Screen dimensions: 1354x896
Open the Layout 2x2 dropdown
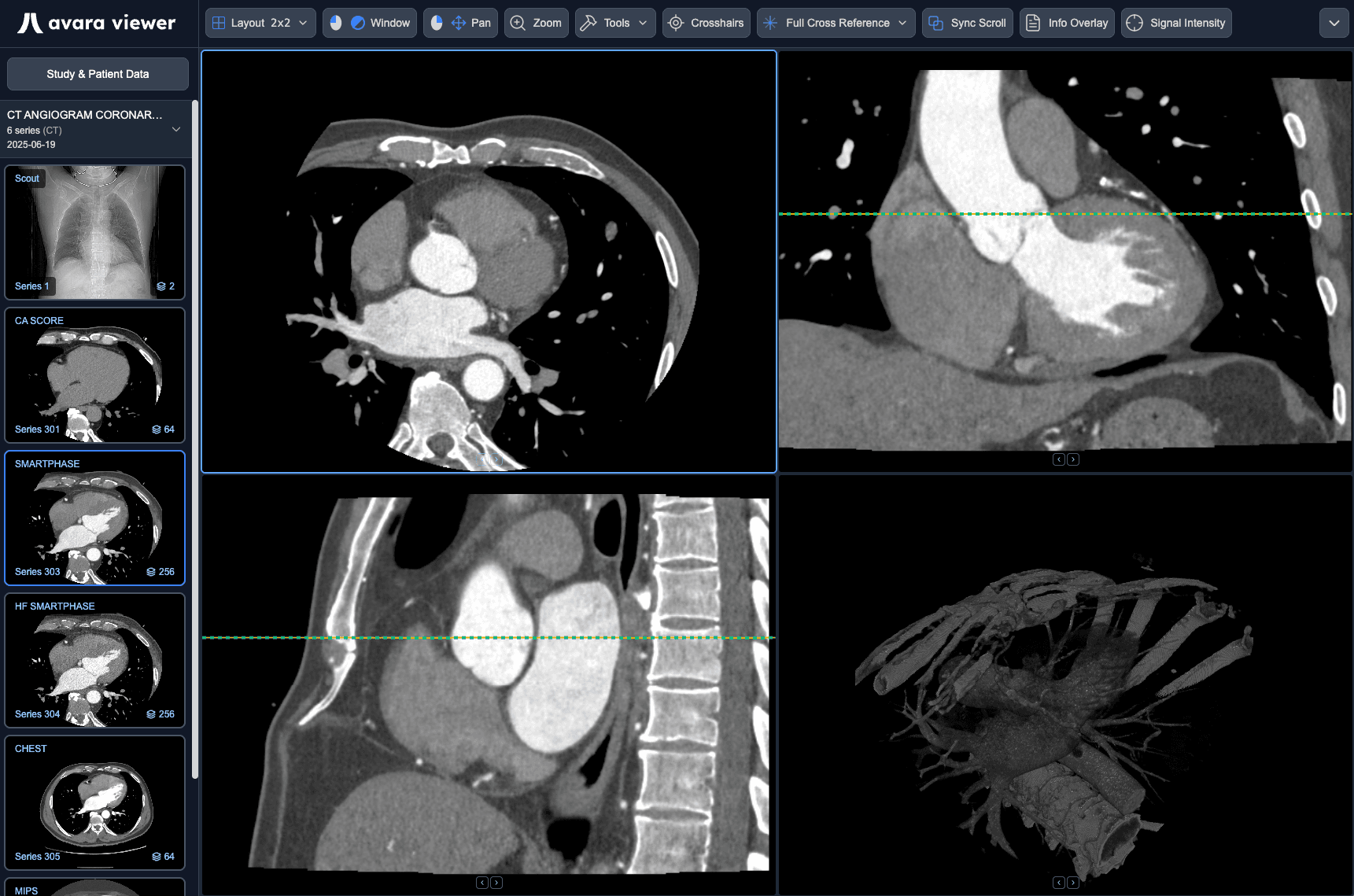[260, 23]
